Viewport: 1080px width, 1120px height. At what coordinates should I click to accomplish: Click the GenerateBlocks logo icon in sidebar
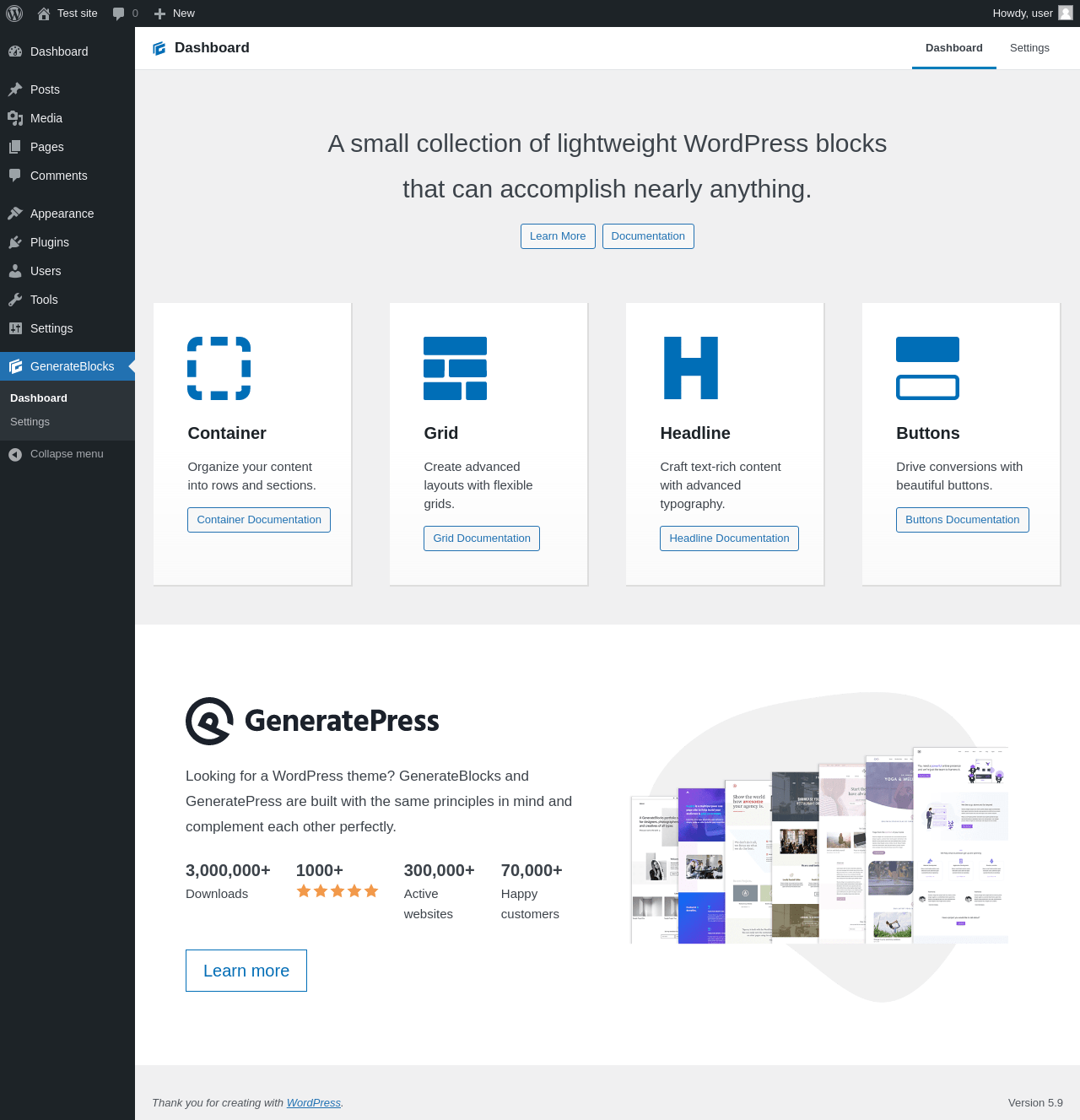point(15,366)
